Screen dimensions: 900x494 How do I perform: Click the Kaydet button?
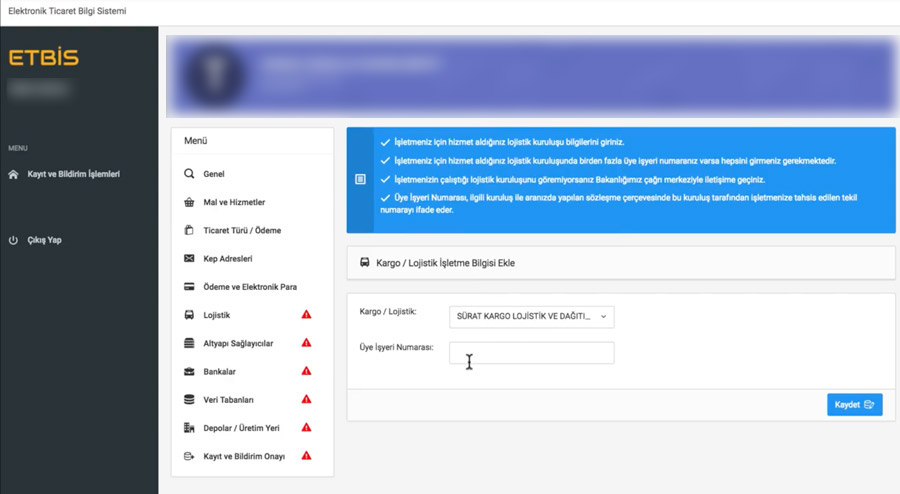(x=855, y=404)
